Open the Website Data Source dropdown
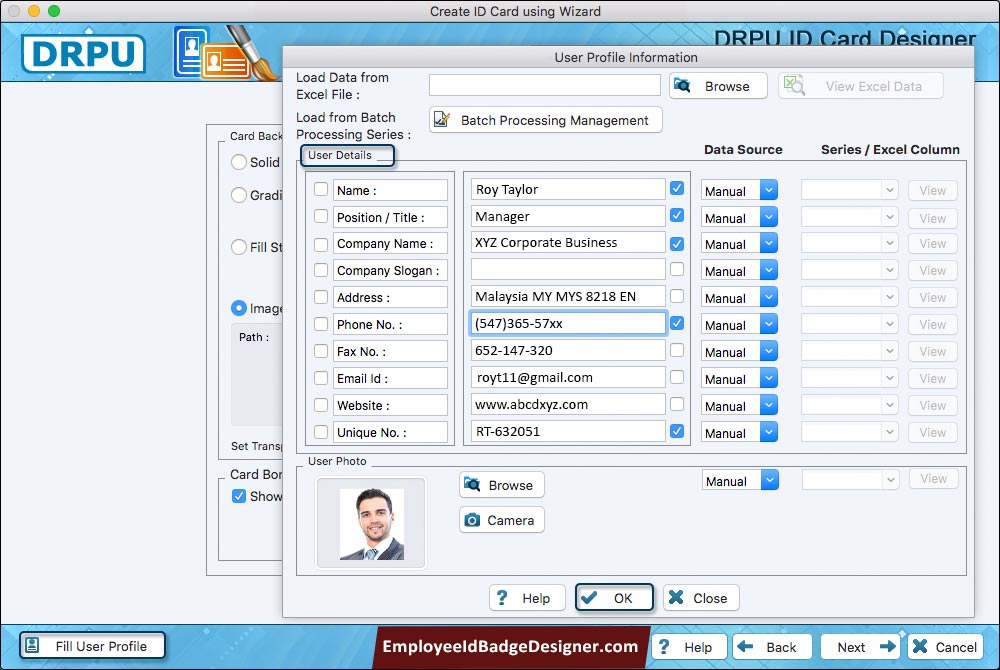Viewport: 1000px width, 670px height. 739,405
